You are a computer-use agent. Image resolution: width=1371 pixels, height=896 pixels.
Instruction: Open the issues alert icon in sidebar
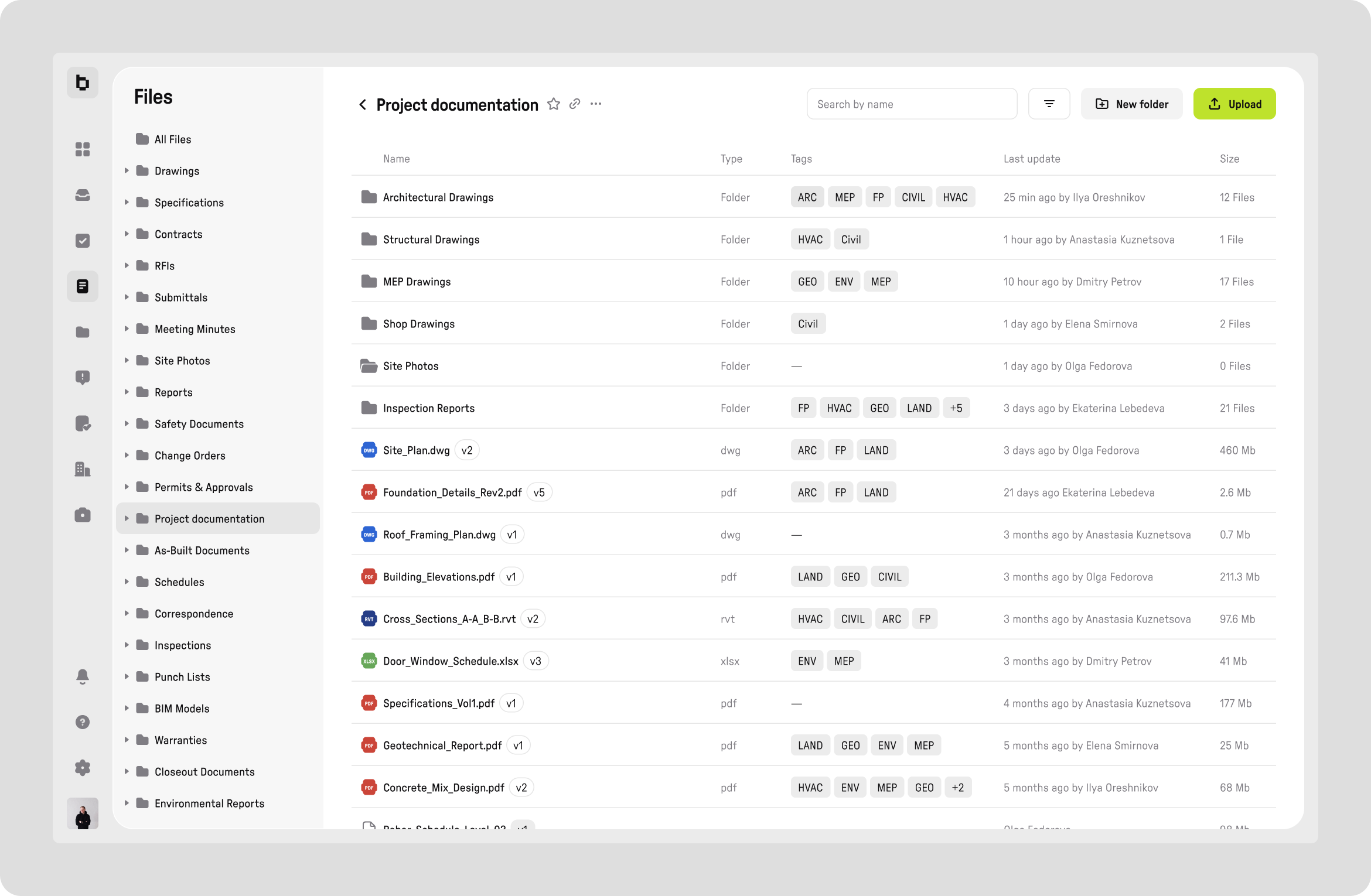click(83, 378)
